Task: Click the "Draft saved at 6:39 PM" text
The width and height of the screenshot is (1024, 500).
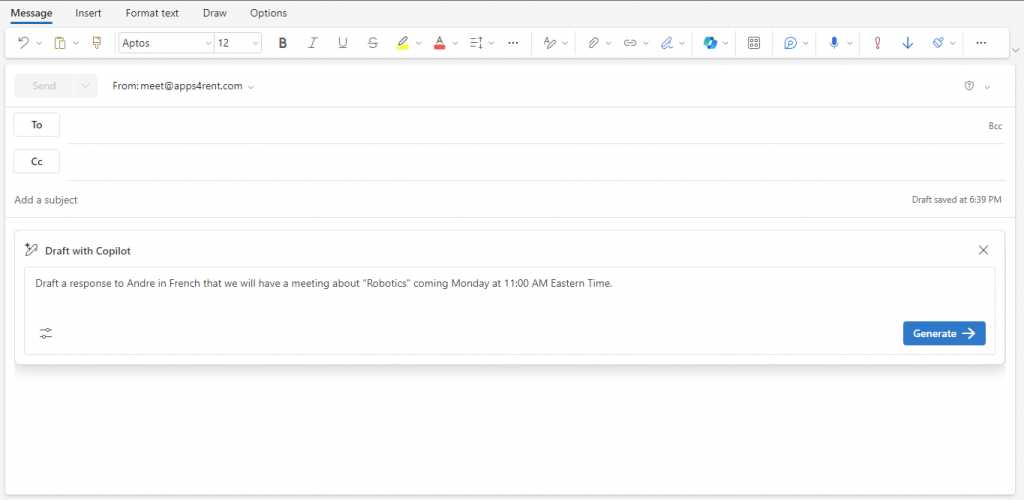Action: [x=956, y=200]
